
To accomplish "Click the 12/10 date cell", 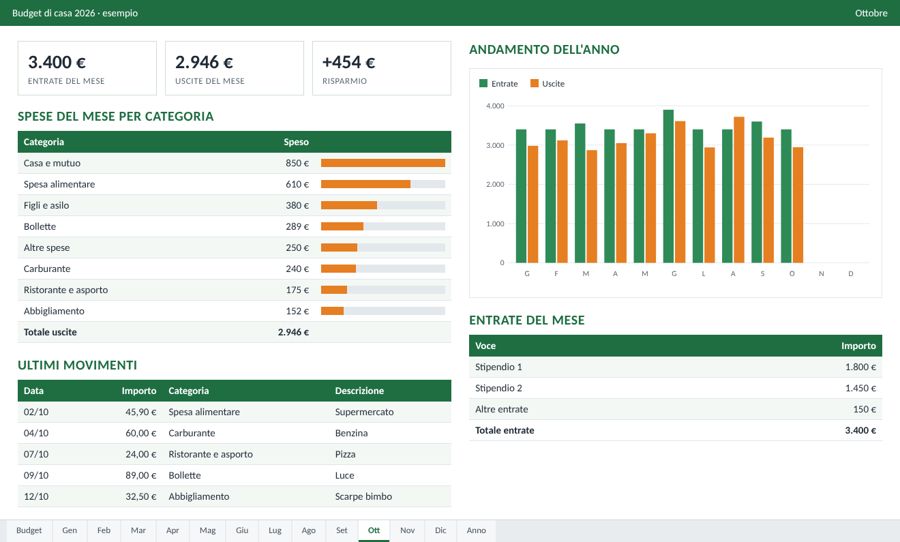I will tap(36, 497).
